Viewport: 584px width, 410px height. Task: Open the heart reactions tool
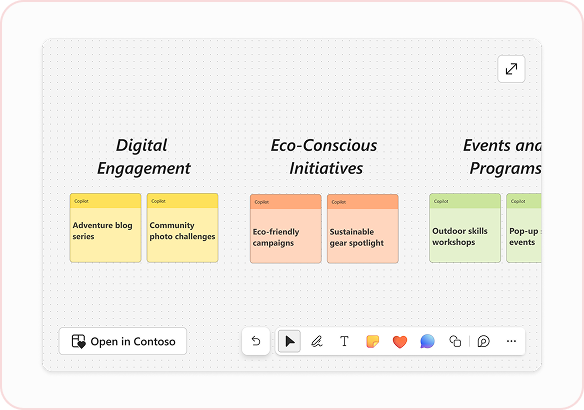[400, 341]
